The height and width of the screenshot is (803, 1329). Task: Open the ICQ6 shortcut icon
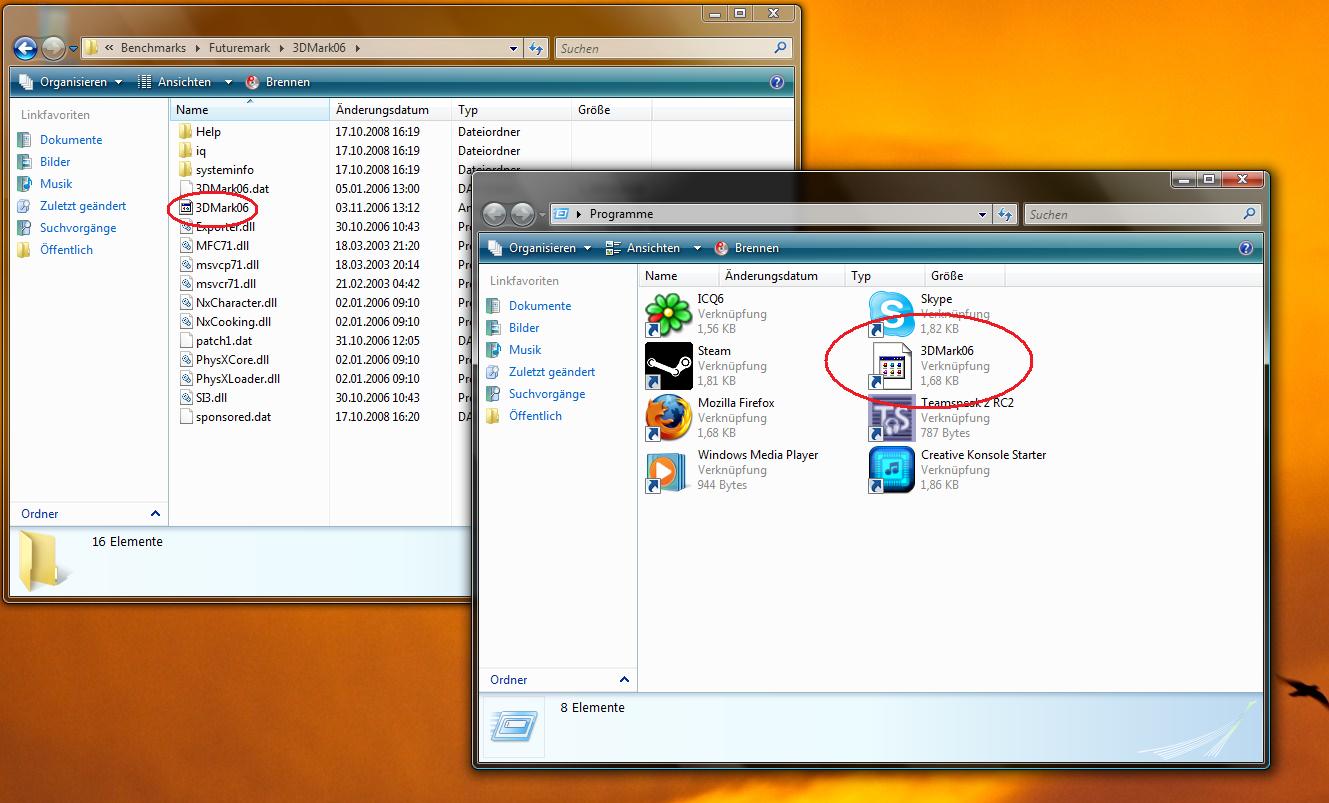pos(668,314)
